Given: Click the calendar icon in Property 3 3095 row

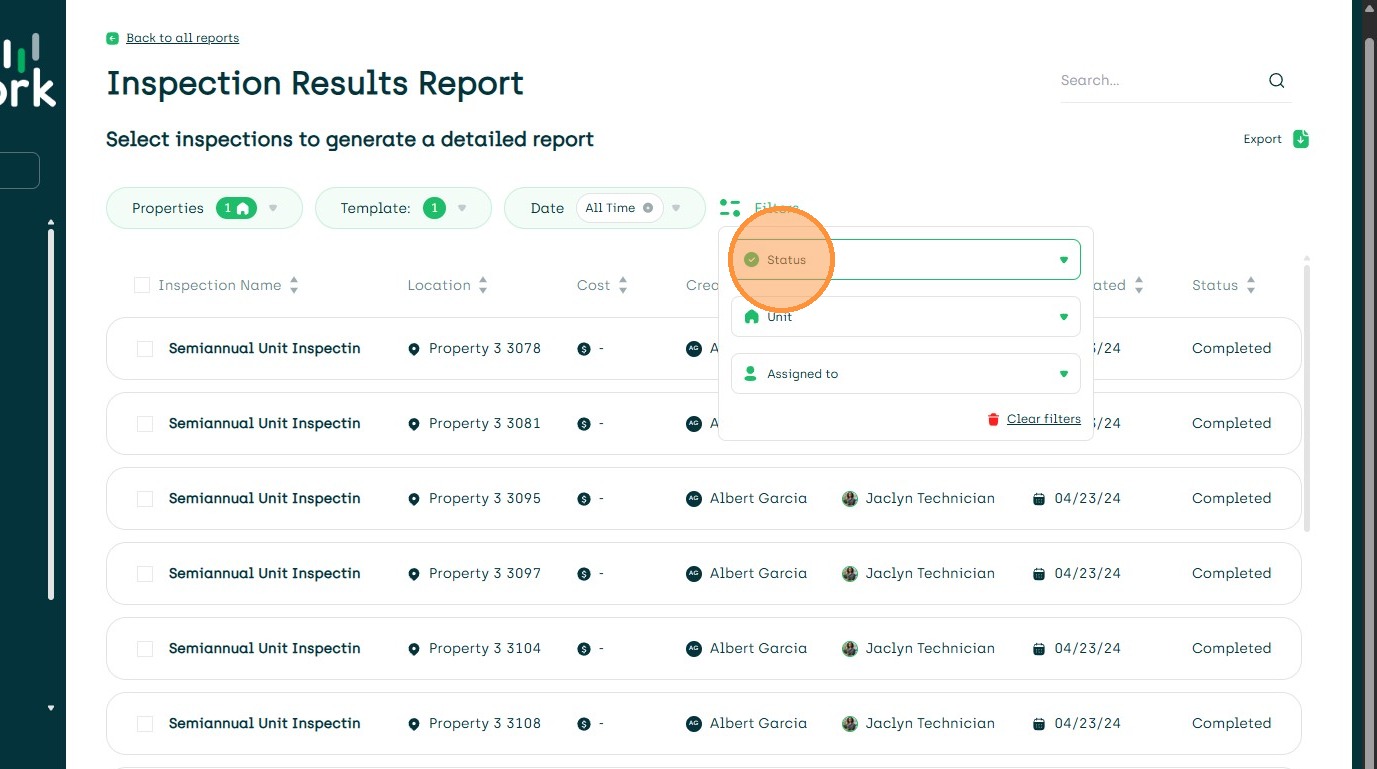Looking at the screenshot, I should click(1039, 499).
